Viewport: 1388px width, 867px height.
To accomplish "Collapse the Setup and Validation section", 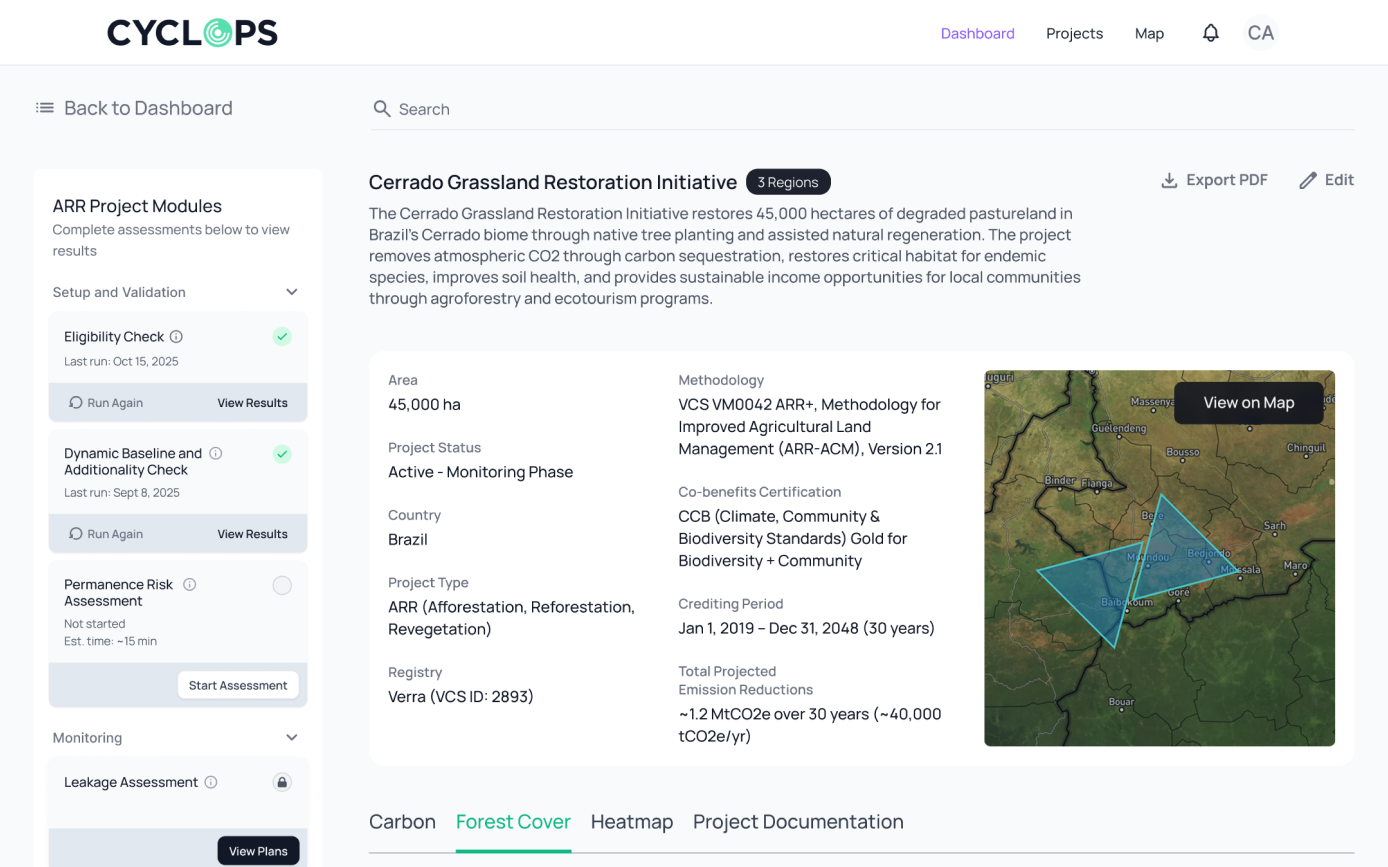I will tap(292, 292).
